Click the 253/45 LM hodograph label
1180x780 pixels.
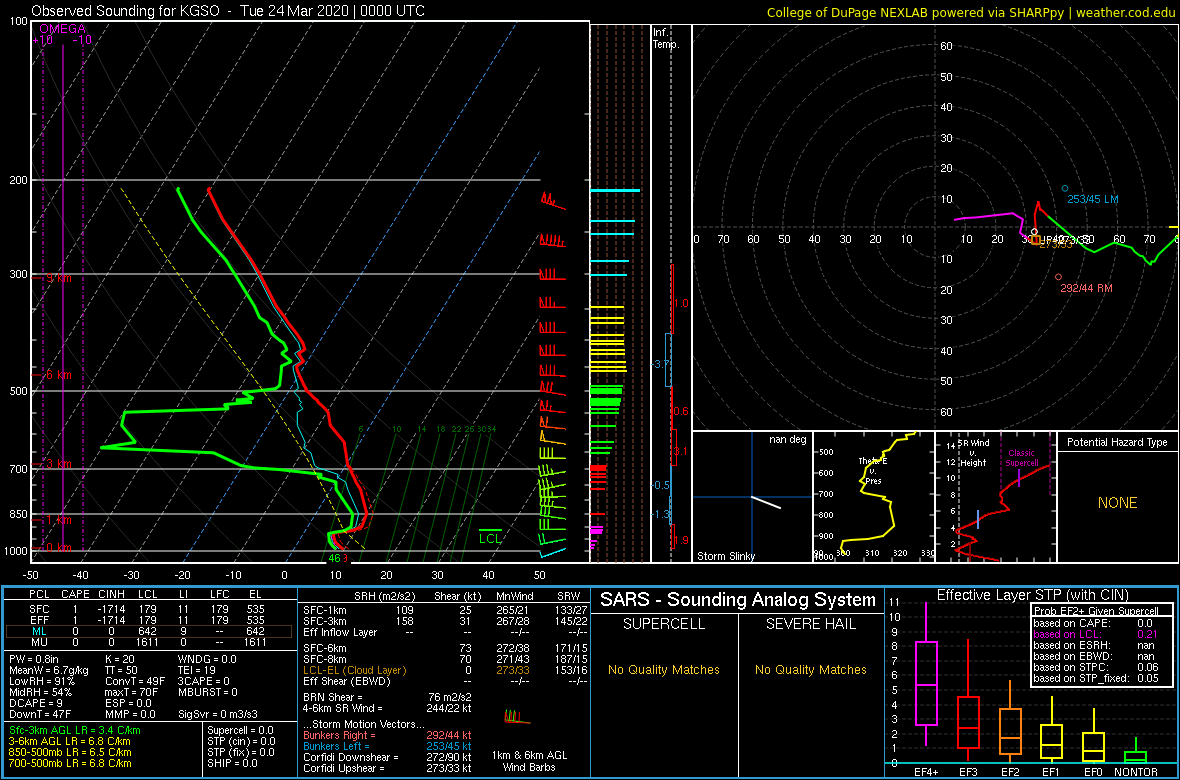click(x=1093, y=199)
